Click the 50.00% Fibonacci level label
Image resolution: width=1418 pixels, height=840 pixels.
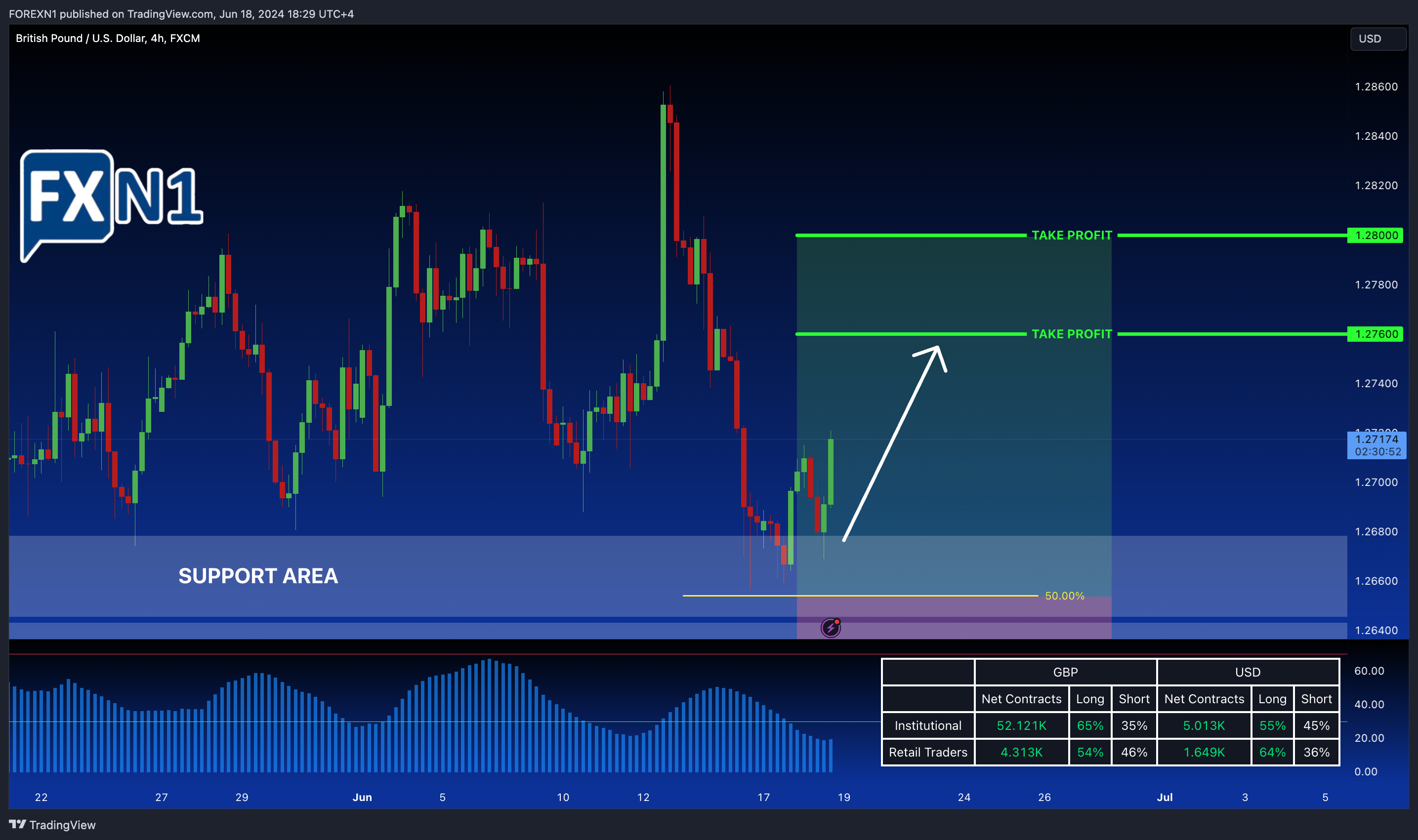point(1065,596)
